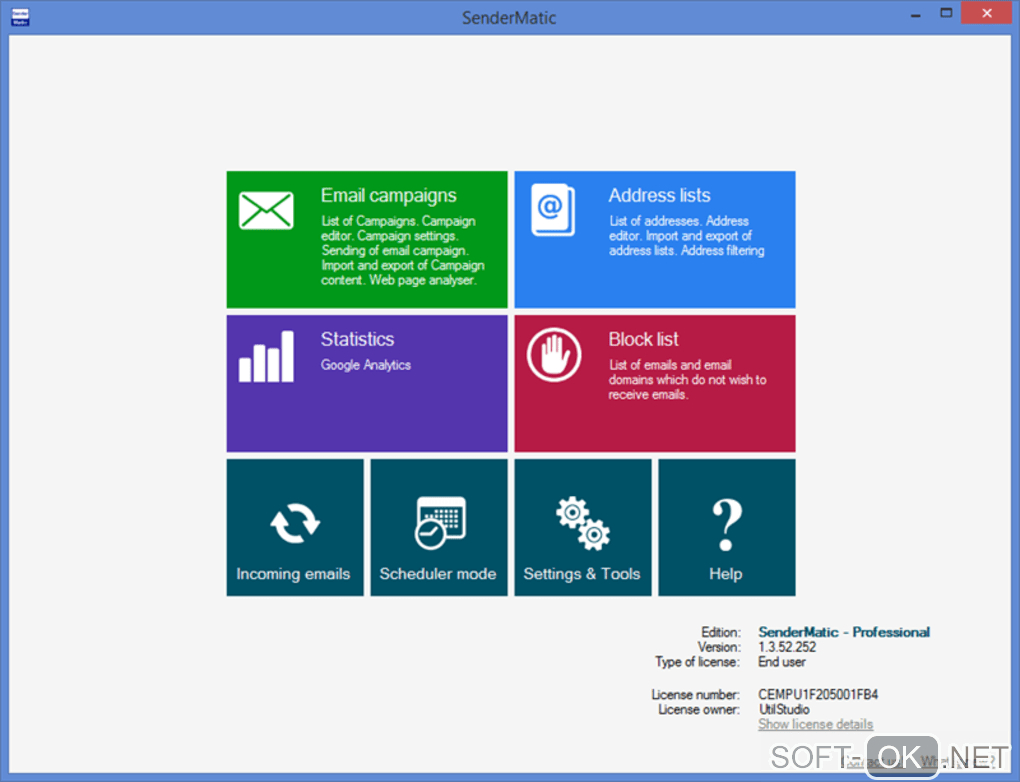Open Email campaigns via the envelope icon

pyautogui.click(x=266, y=210)
